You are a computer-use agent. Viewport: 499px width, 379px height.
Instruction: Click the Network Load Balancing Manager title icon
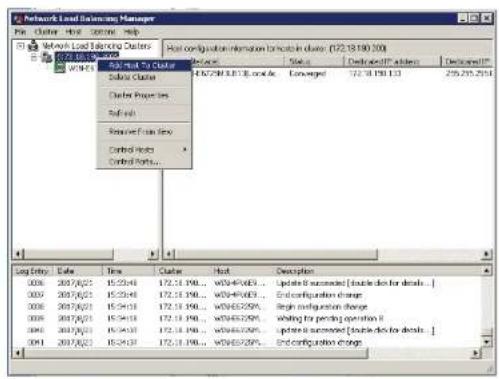[x=18, y=19]
